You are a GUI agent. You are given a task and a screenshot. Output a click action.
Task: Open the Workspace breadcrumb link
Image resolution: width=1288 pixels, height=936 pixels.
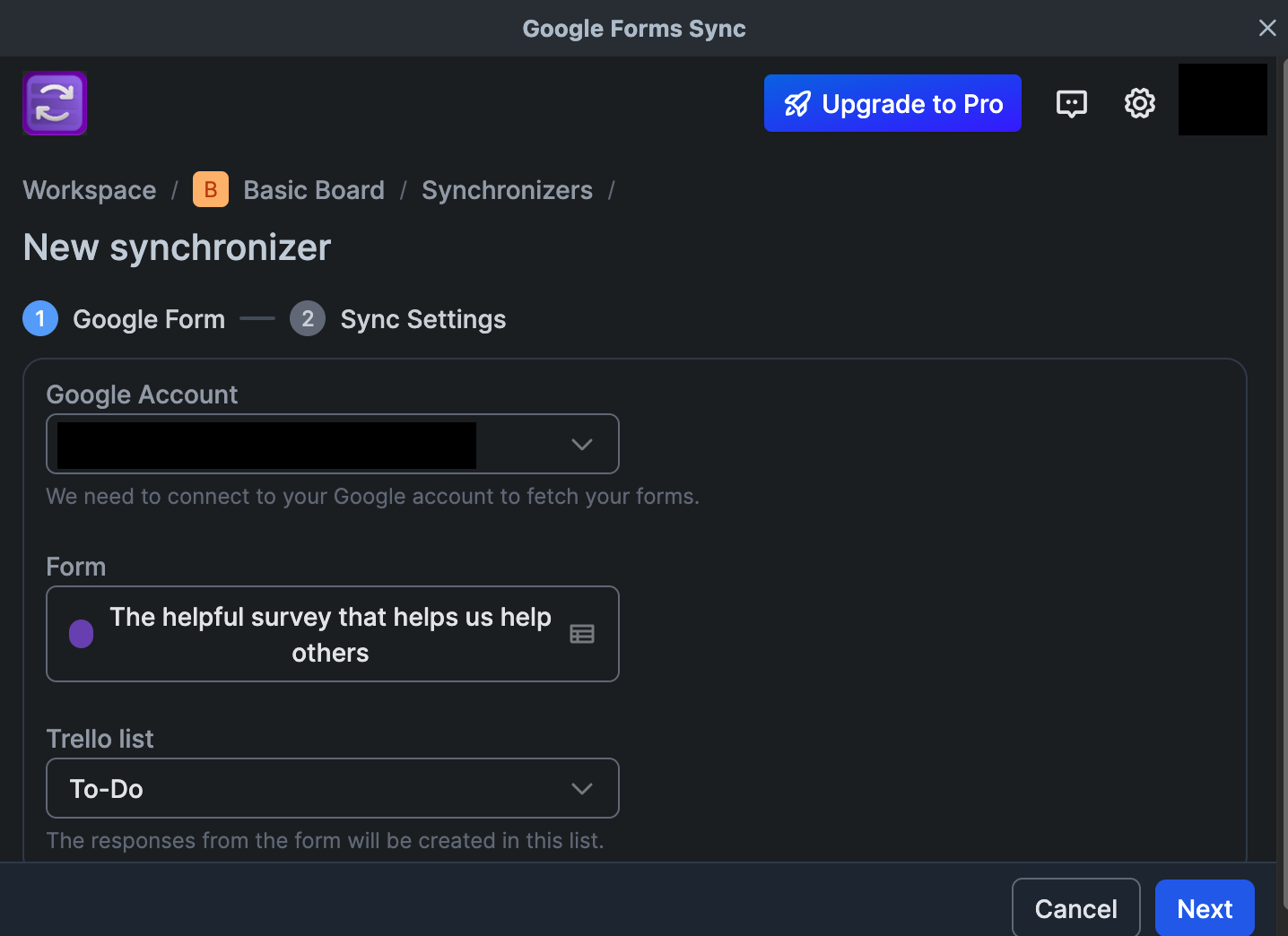pyautogui.click(x=90, y=190)
